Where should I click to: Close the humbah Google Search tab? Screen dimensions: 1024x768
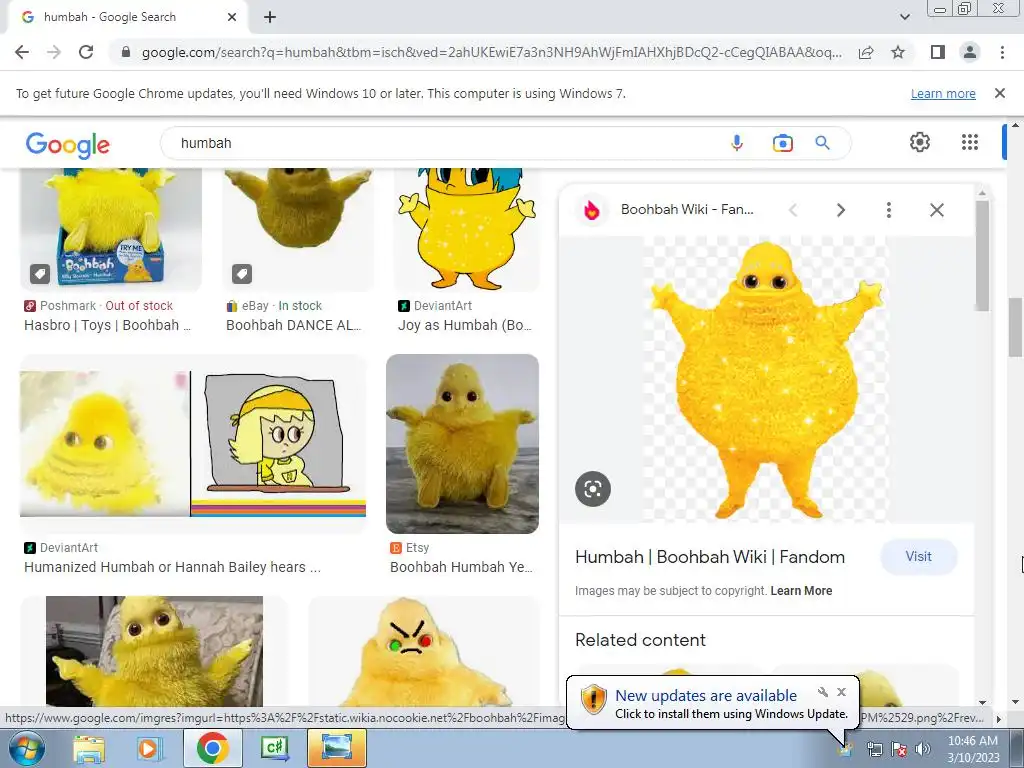point(232,18)
